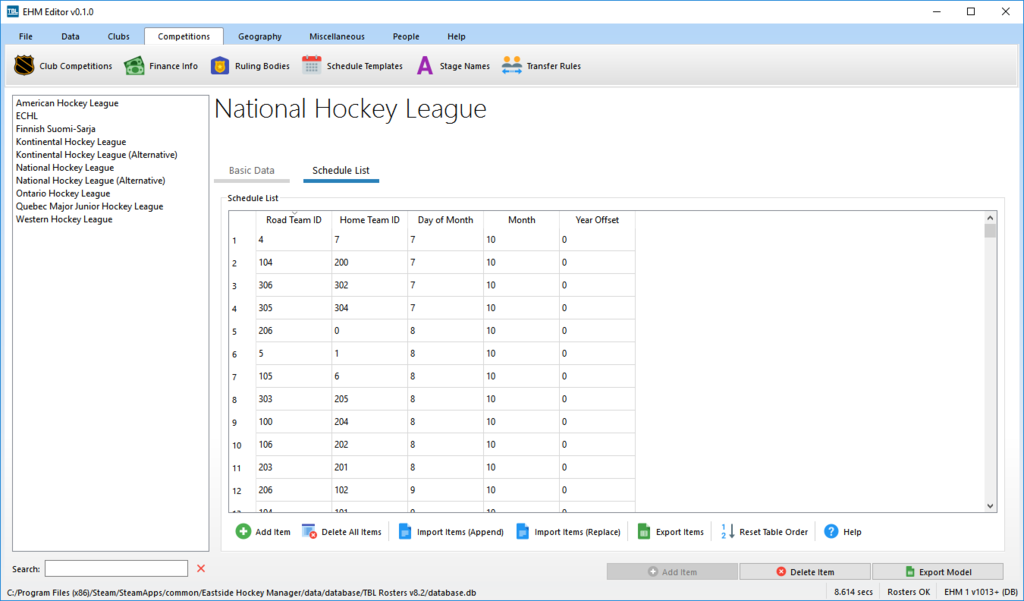This screenshot has height=601, width=1024.
Task: Open the Help menu in the menu bar
Action: 456,37
